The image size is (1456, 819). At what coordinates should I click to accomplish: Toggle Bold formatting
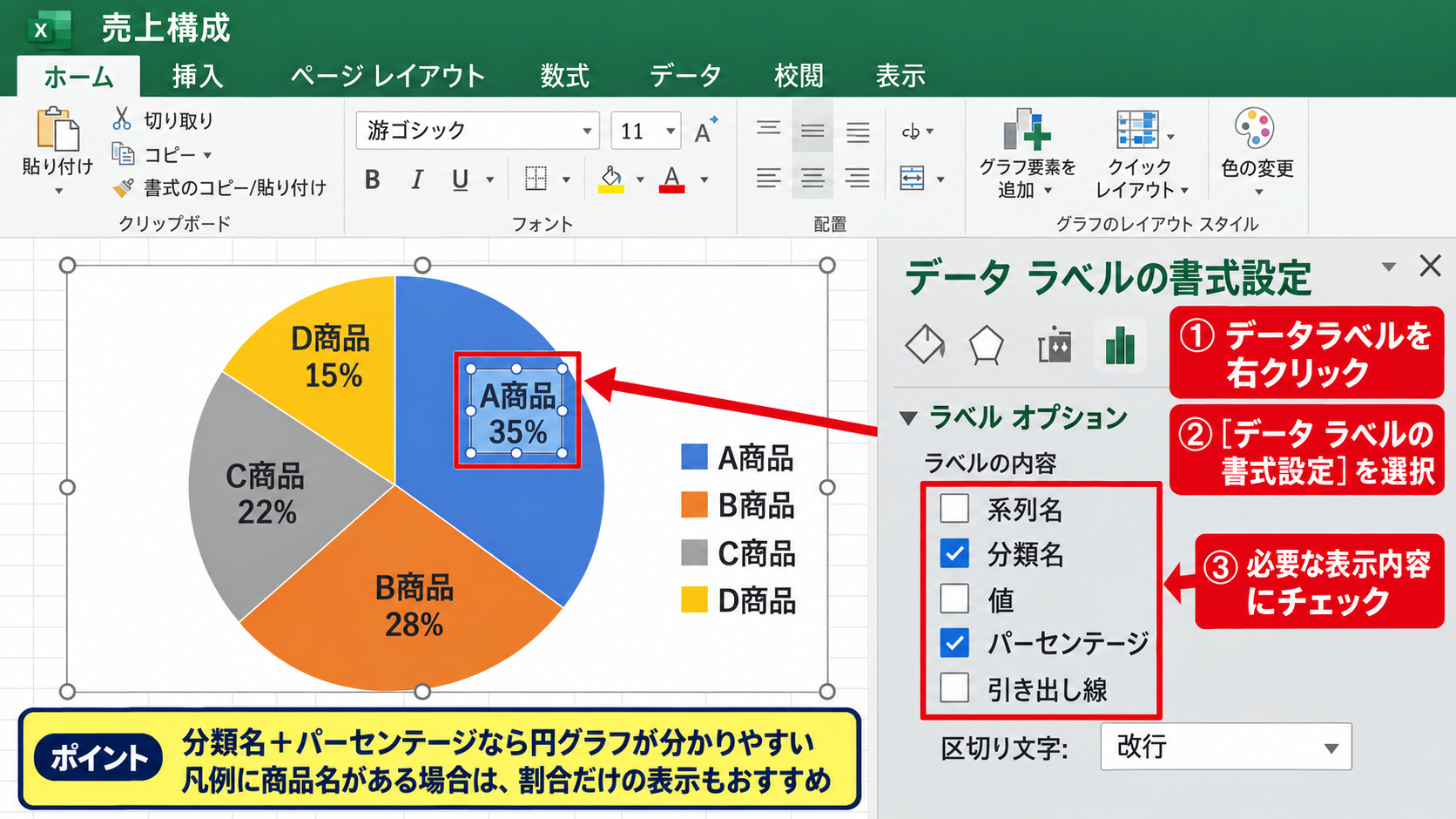[373, 179]
